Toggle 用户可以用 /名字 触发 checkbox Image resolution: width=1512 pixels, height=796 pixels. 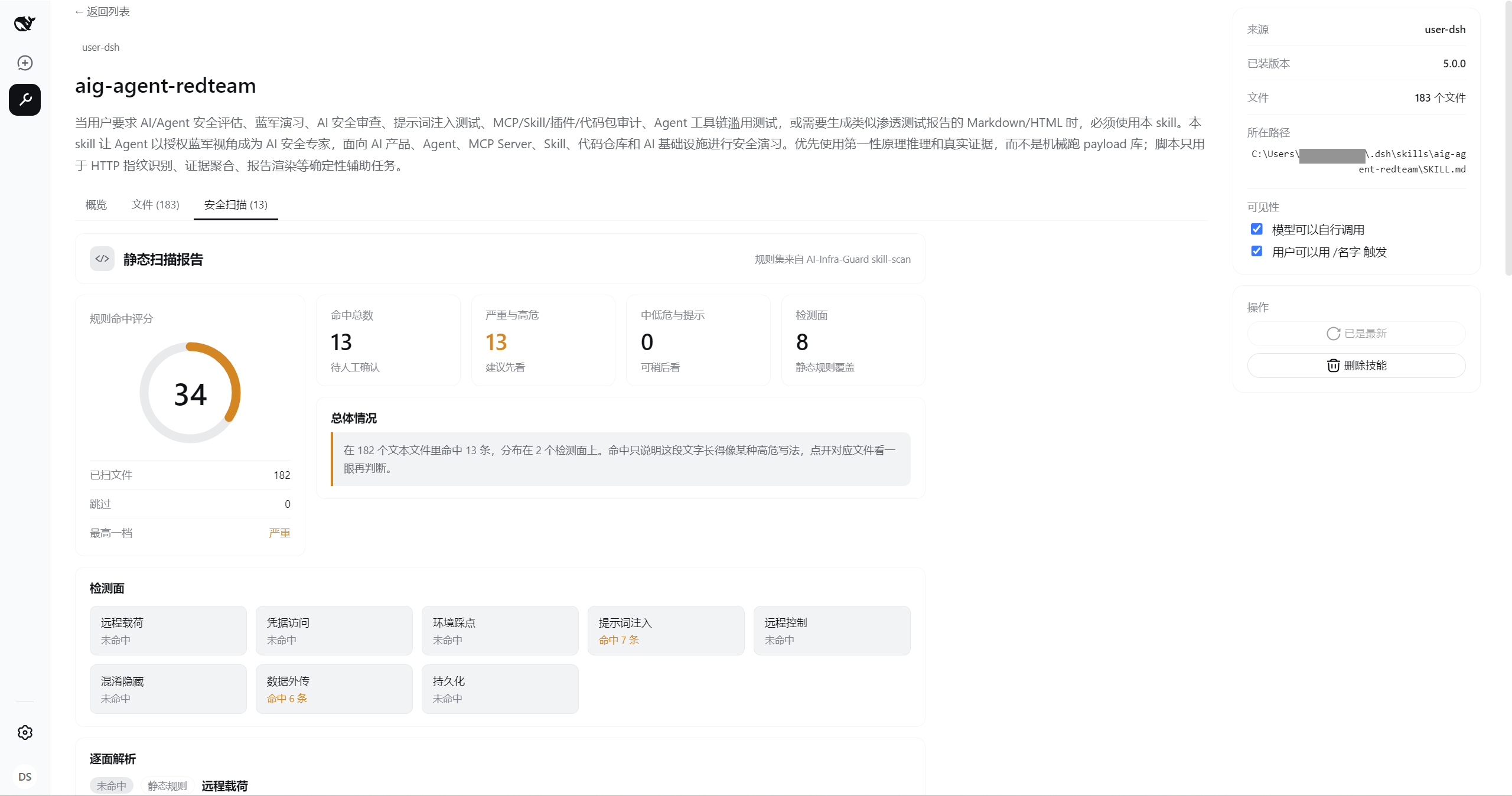[1257, 252]
